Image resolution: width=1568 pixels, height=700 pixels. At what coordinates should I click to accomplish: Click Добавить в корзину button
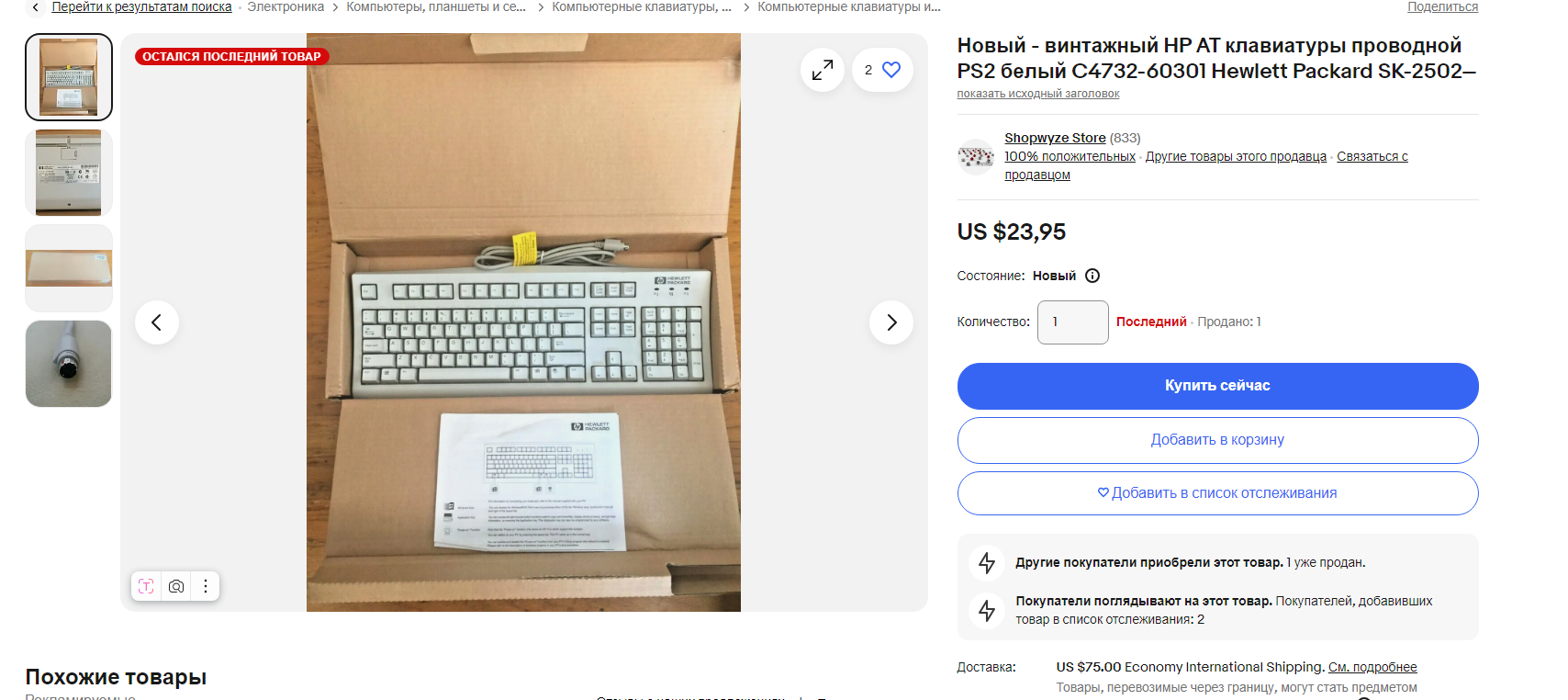pos(1217,440)
